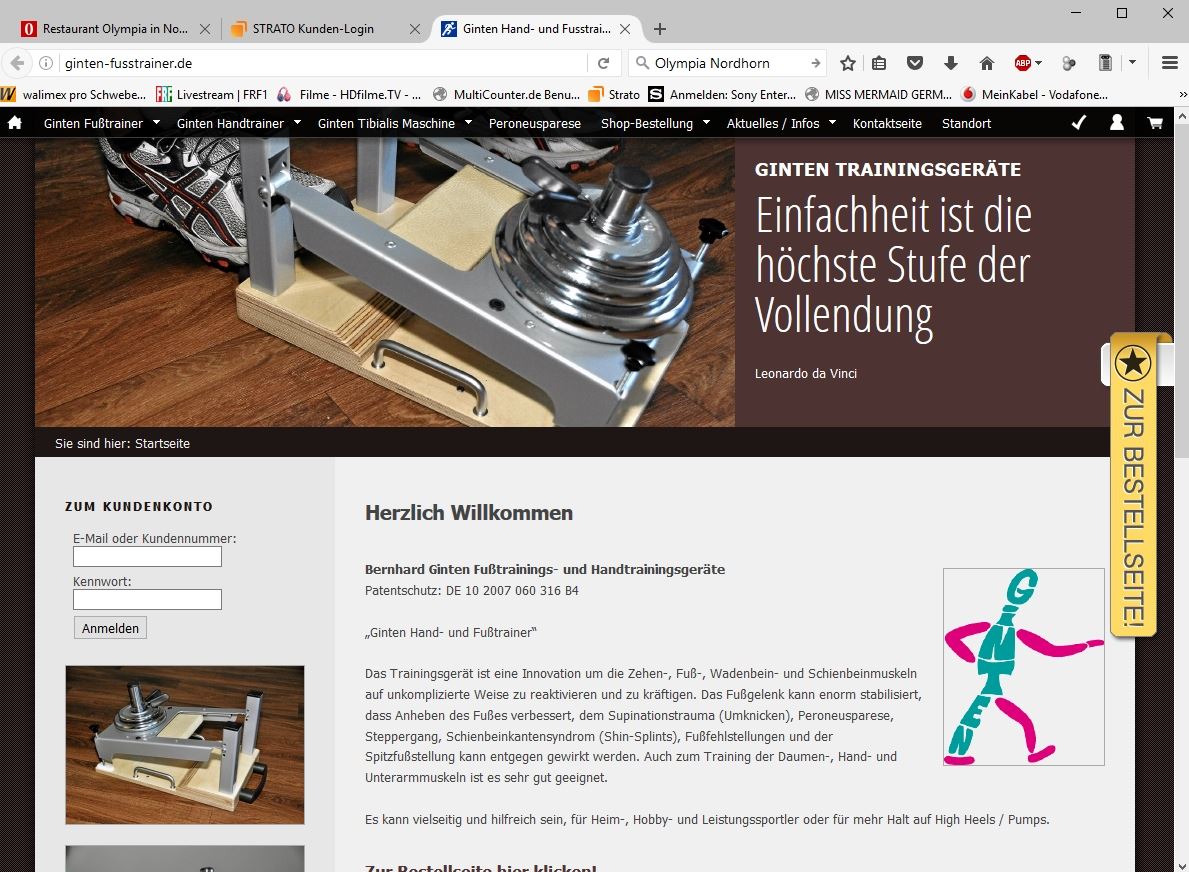Focus the E-Mail oder Kundennummer field

coord(147,556)
